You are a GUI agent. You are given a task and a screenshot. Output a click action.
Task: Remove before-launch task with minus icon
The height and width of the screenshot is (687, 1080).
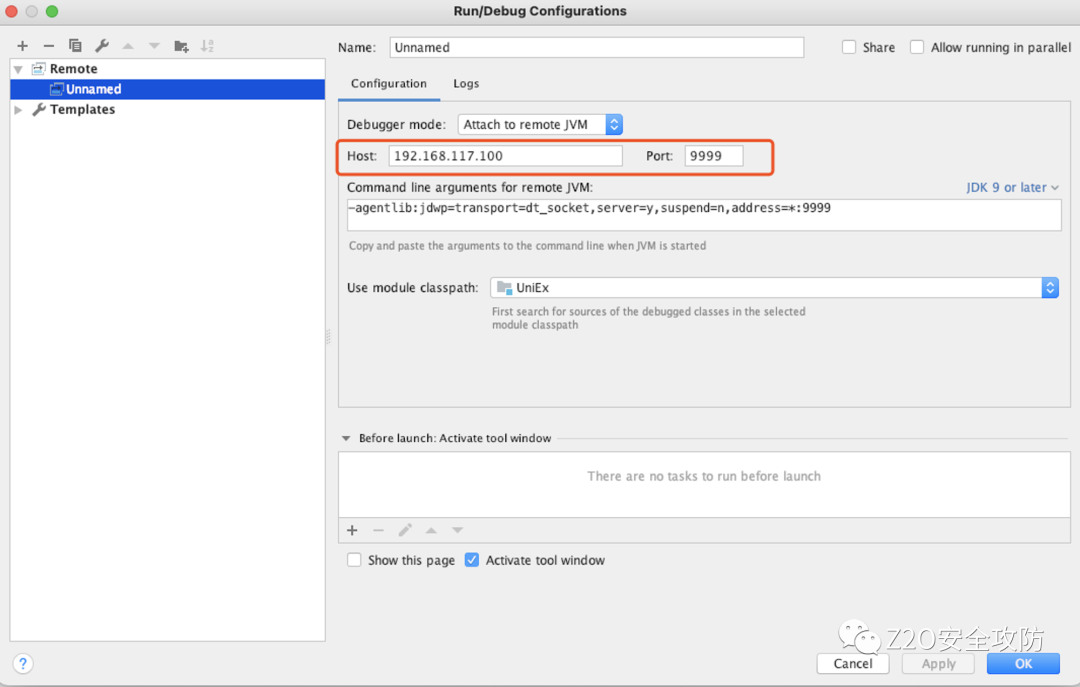pos(378,530)
